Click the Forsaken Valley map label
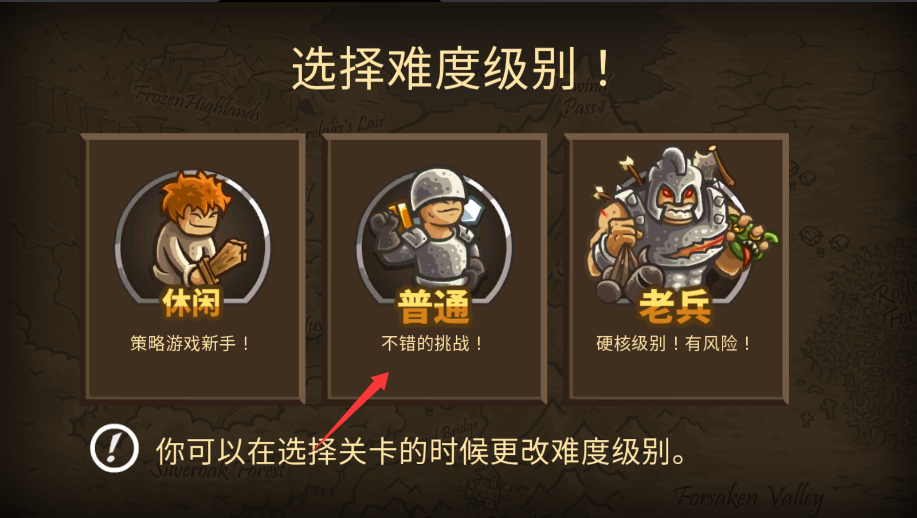Screen dimensions: 917x518 (x=749, y=497)
